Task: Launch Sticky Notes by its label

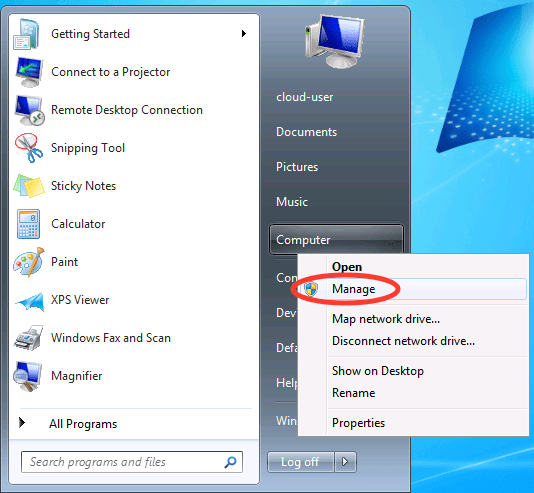Action: coord(83,186)
